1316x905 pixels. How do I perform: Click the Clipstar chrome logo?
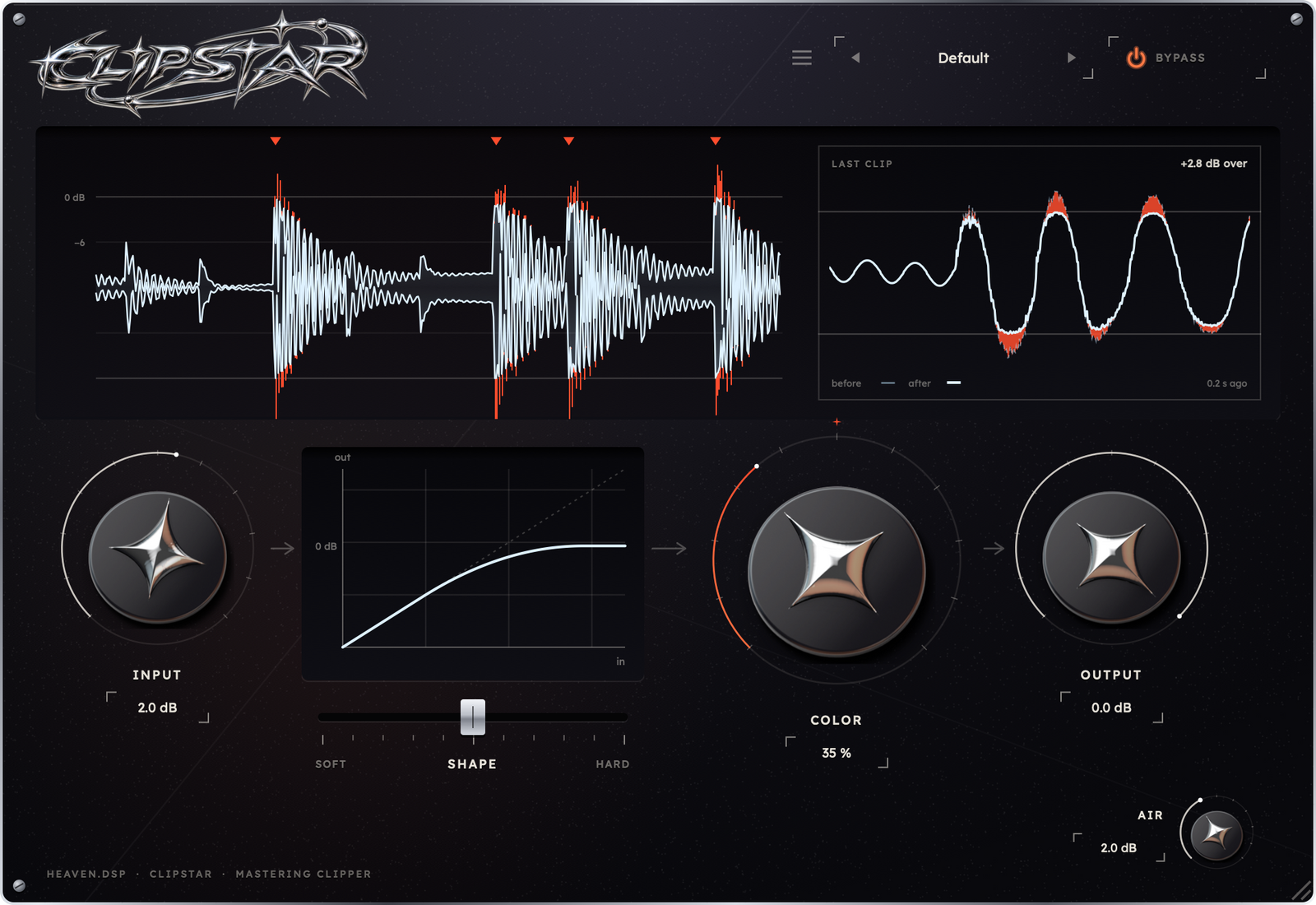coord(200,63)
